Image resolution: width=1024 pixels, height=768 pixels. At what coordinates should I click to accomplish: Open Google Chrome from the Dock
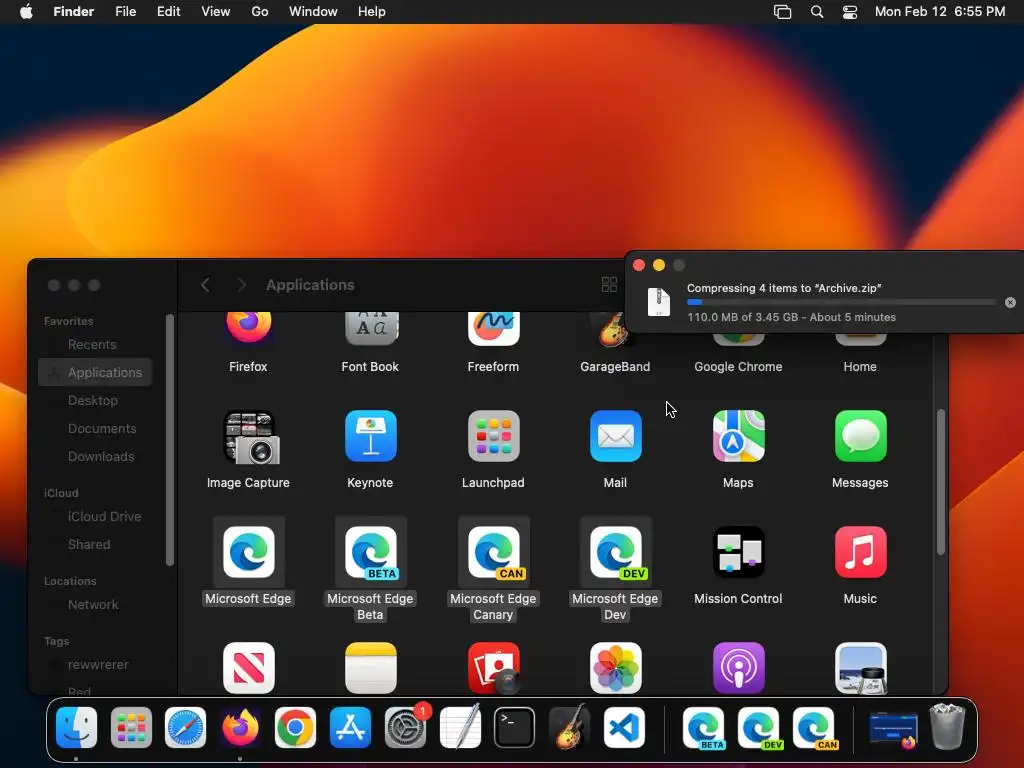tap(295, 728)
